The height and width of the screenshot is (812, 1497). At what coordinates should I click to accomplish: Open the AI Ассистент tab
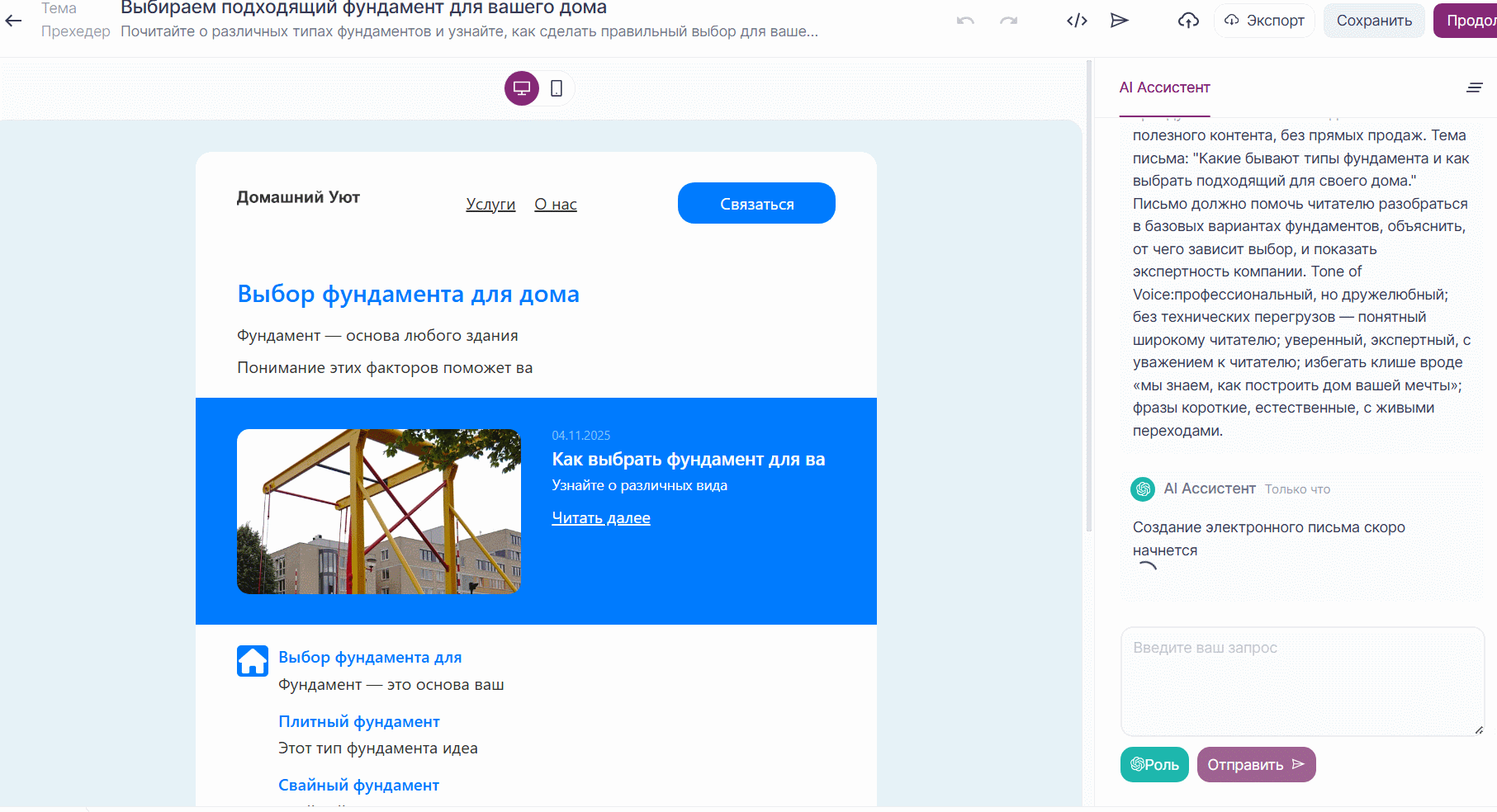point(1164,87)
